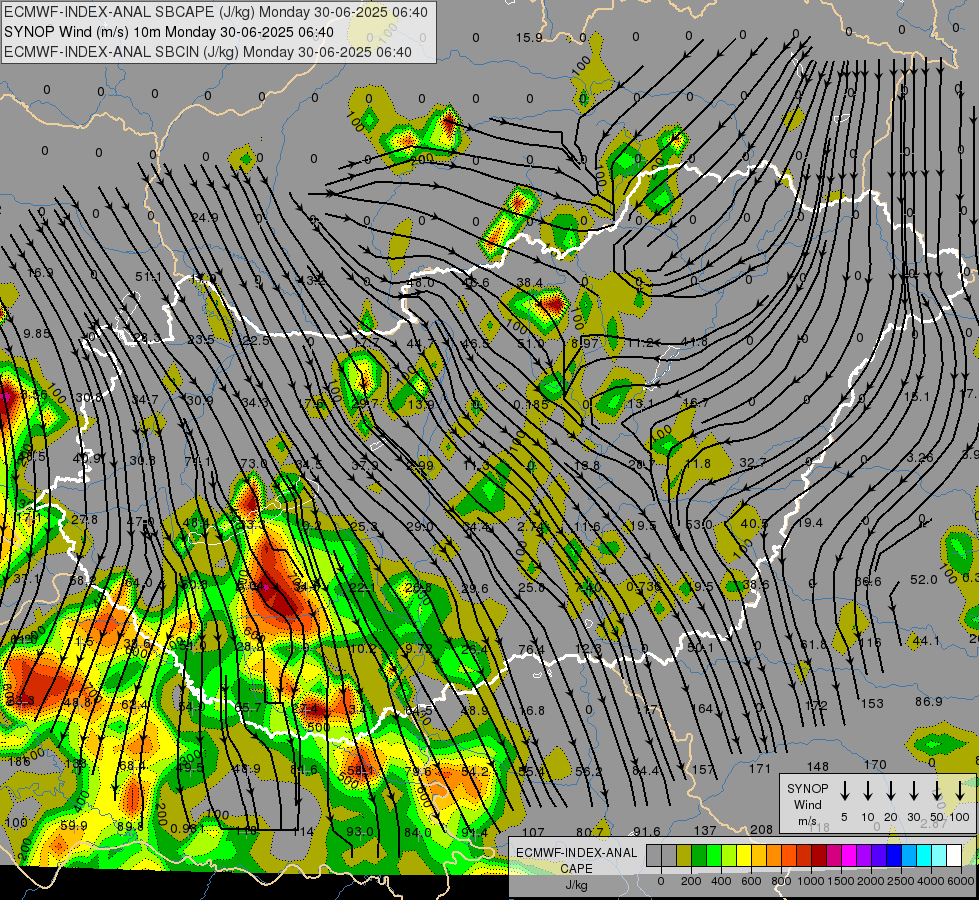
Task: Click the 89.8 grid value on the map
Action: point(130,826)
